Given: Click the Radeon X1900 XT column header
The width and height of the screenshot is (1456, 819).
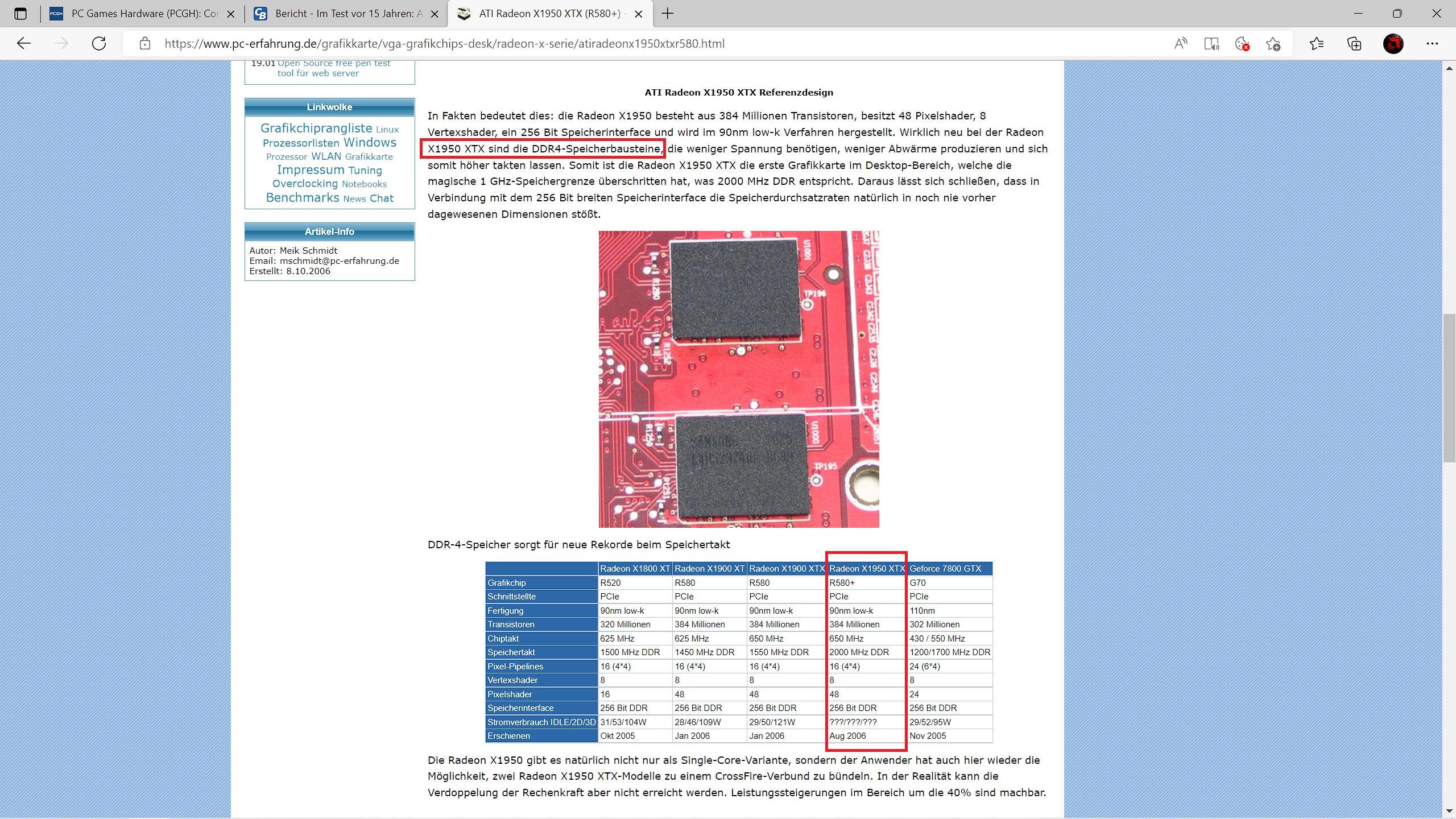Looking at the screenshot, I should click(710, 569).
